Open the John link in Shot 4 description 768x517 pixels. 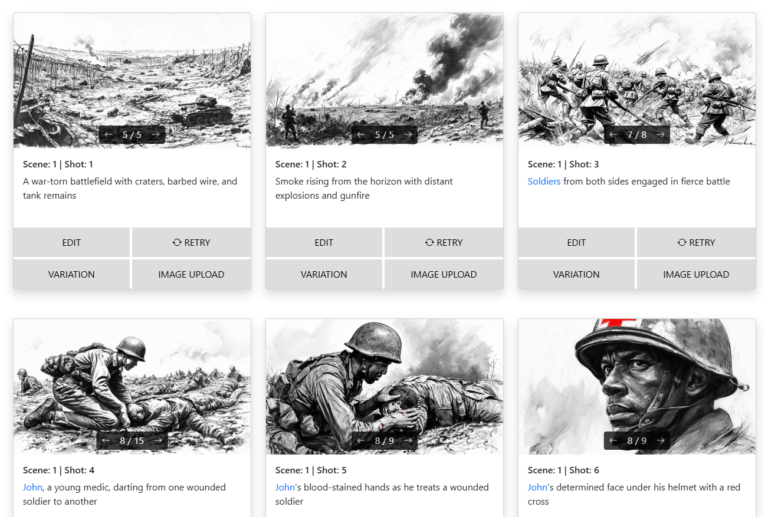32,487
